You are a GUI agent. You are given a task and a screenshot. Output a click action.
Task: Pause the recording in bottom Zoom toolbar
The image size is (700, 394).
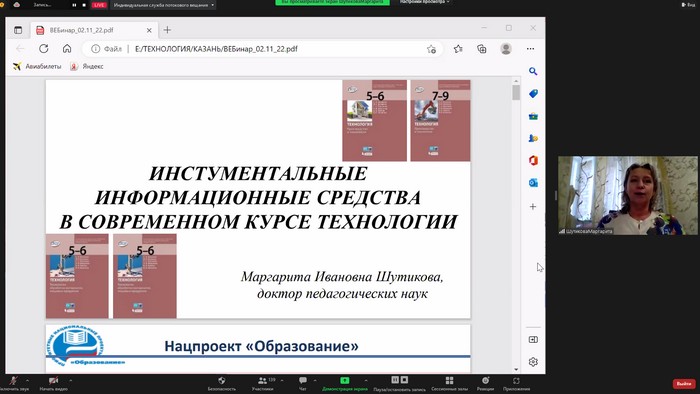395,380
